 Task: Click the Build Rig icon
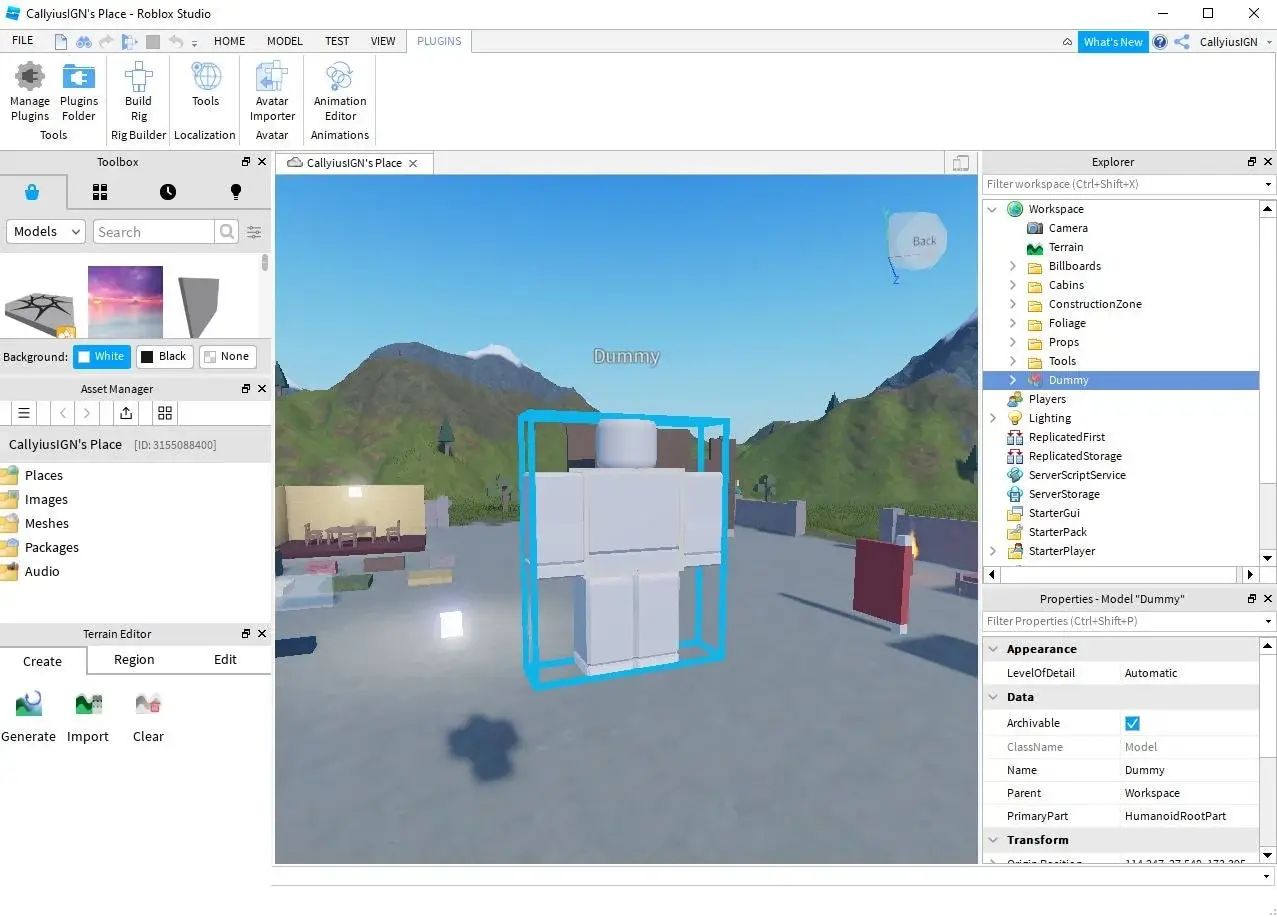click(x=138, y=91)
